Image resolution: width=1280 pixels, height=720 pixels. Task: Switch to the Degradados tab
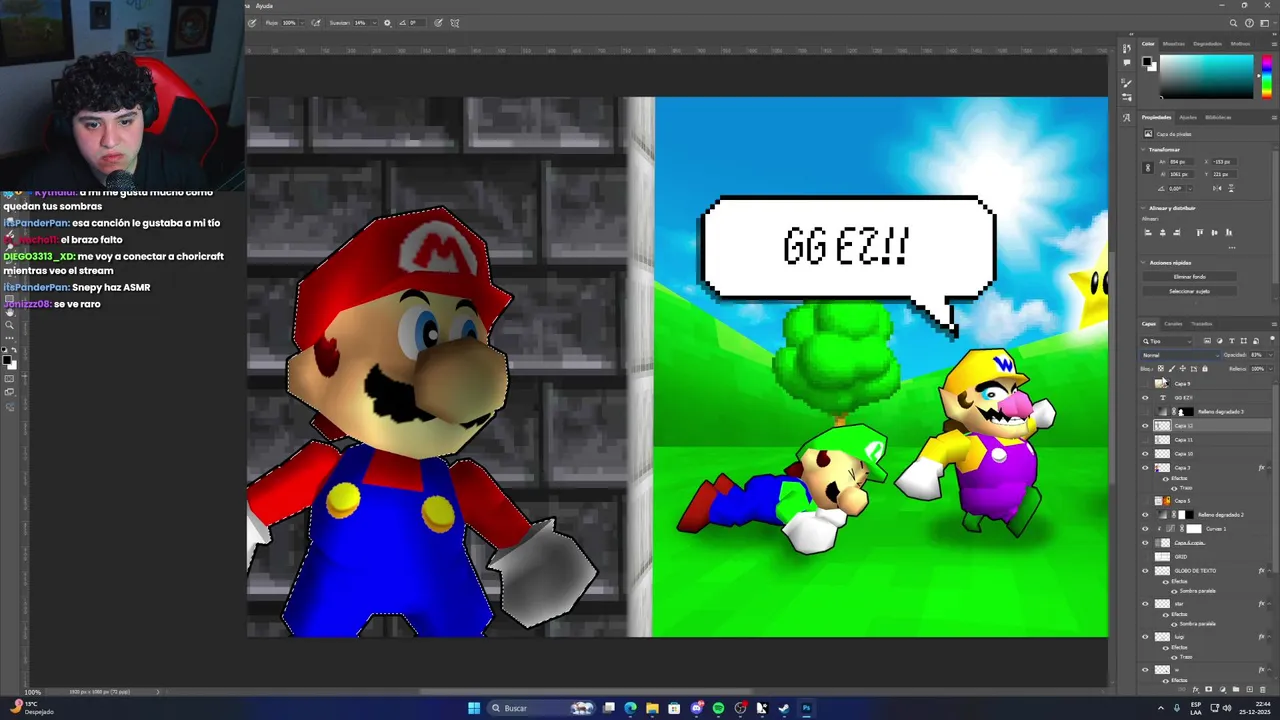(x=1207, y=43)
